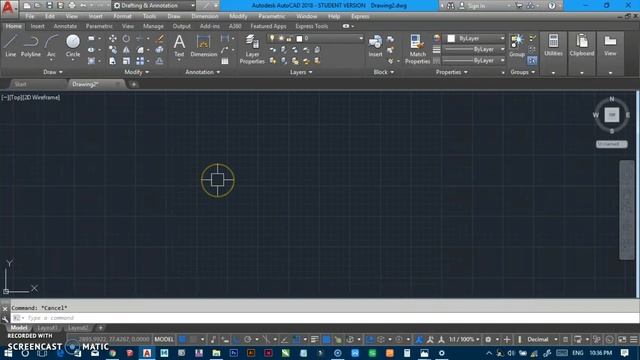Viewport: 640px width, 360px height.
Task: Toggle the layer on/off lightbulb icon
Action: coord(272,38)
